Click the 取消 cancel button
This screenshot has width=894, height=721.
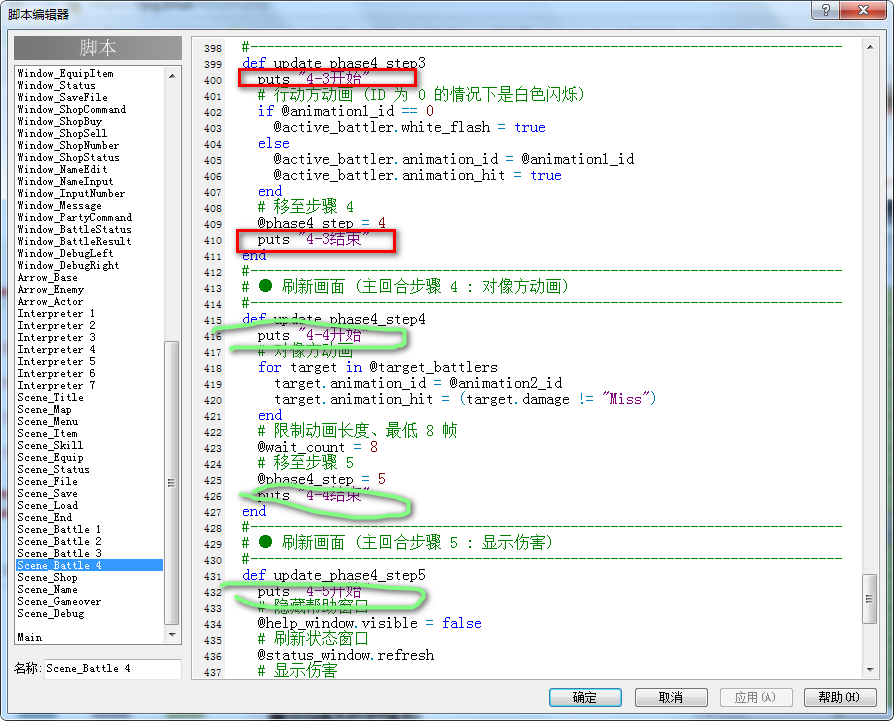tap(671, 697)
